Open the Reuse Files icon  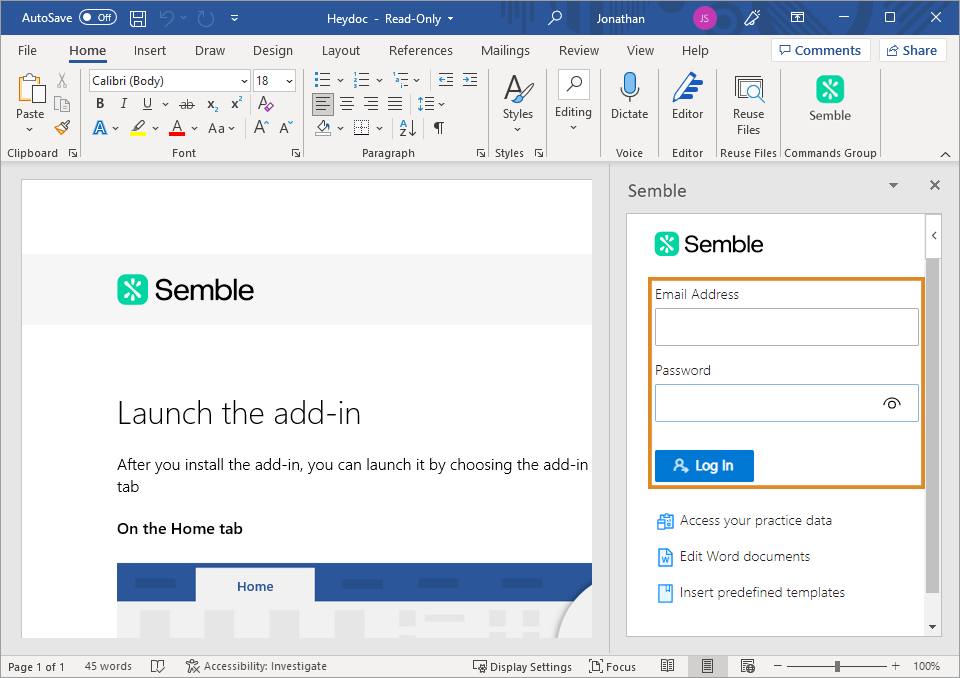click(x=749, y=89)
